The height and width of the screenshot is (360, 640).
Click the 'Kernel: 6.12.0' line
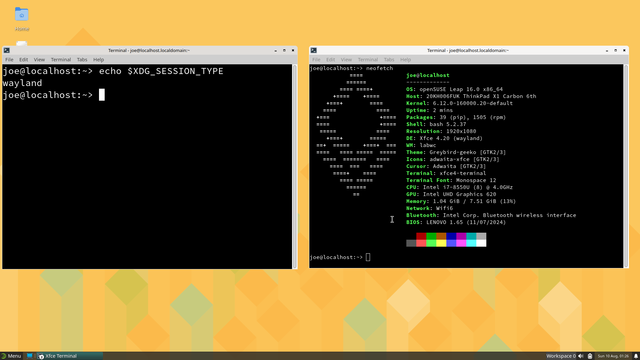click(460, 103)
